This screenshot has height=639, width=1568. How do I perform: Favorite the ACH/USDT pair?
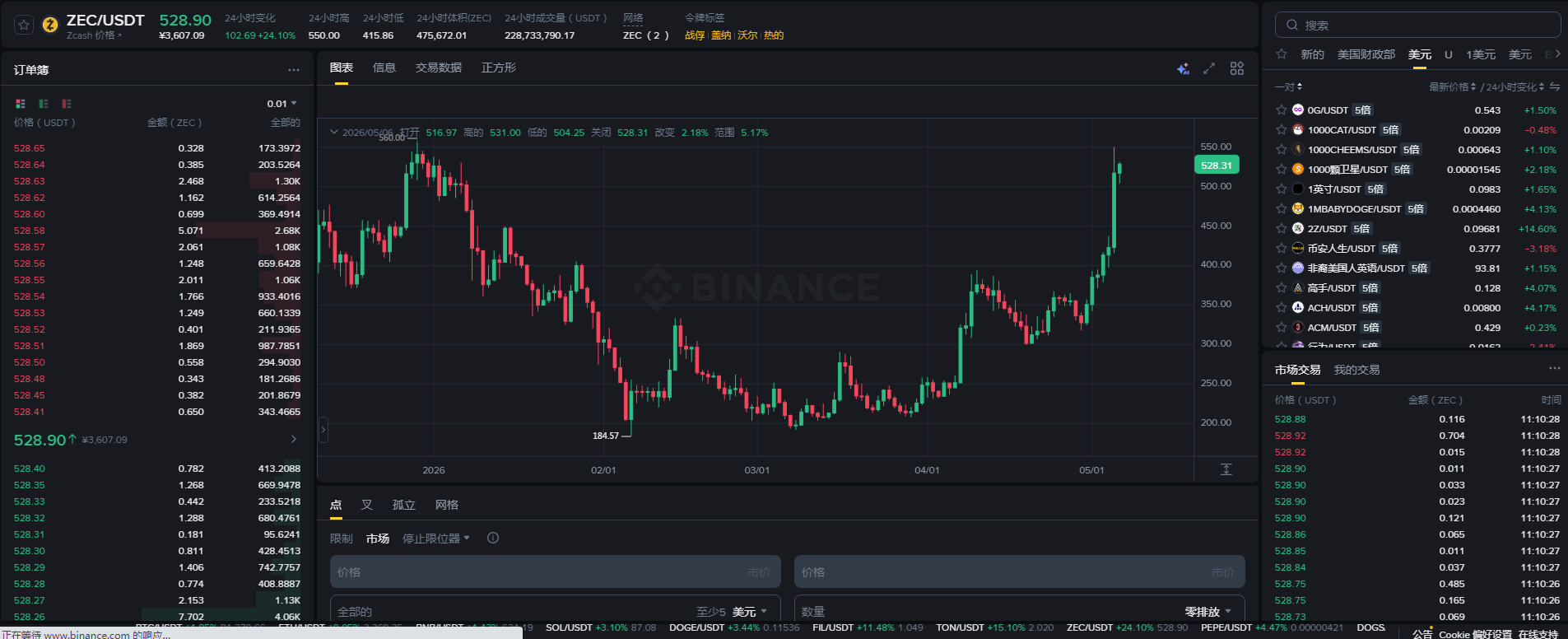[1282, 307]
